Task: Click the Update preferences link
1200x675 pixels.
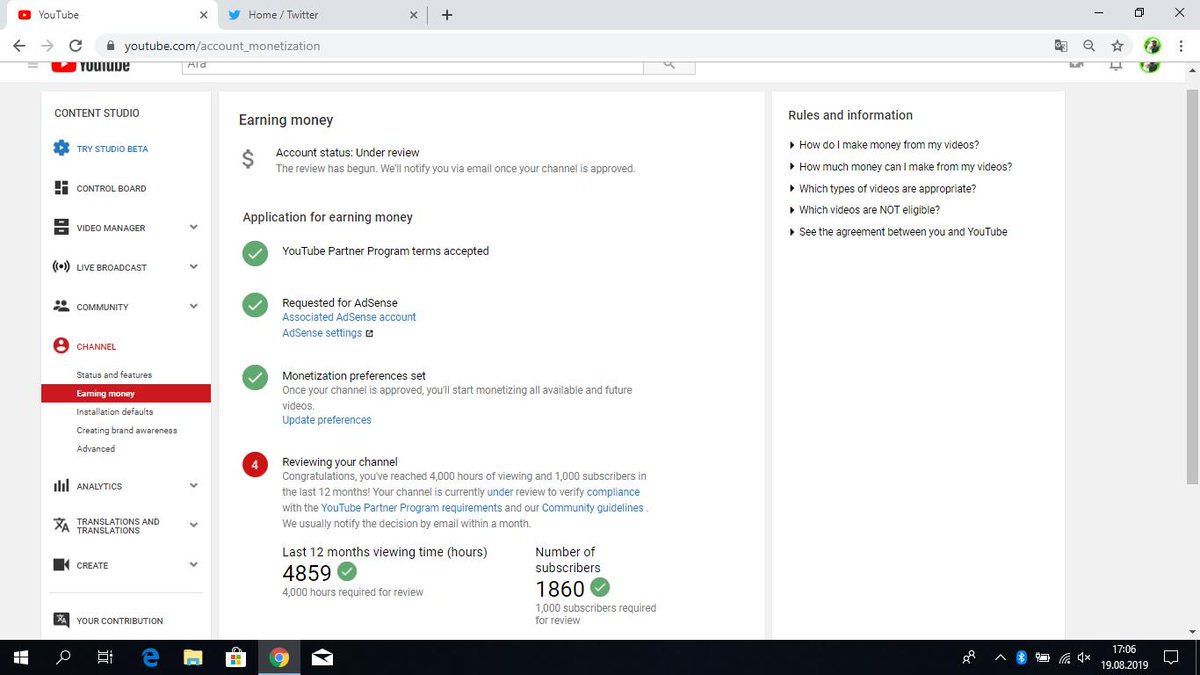Action: coord(327,420)
